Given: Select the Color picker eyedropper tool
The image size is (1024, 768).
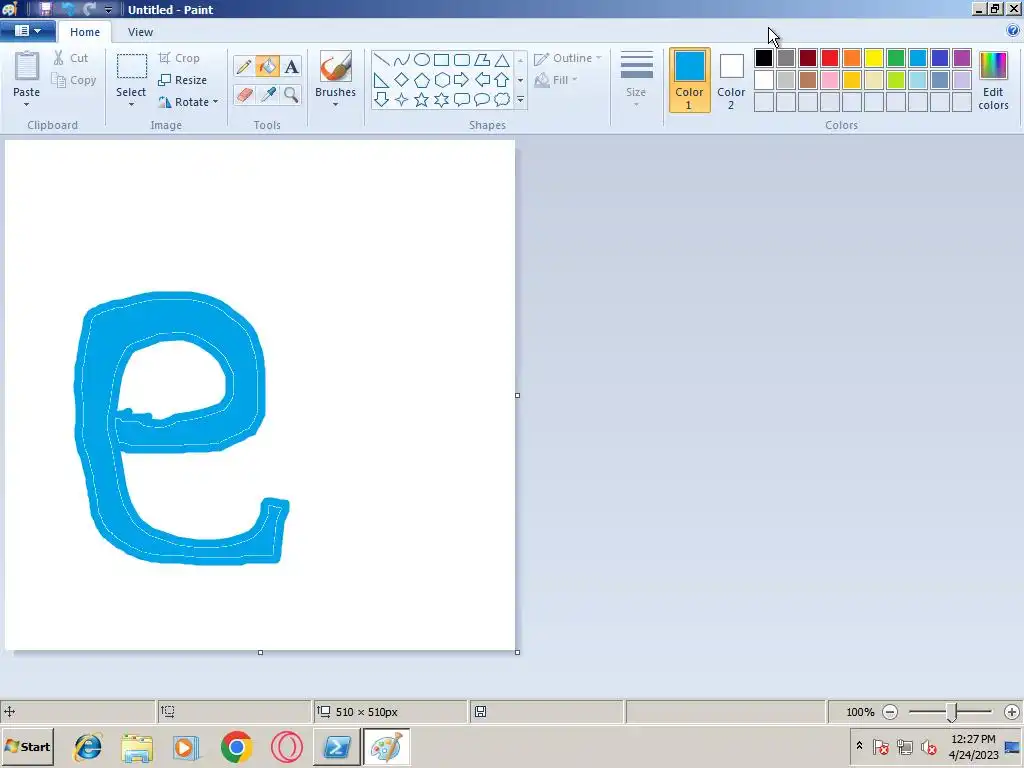Looking at the screenshot, I should [x=268, y=95].
